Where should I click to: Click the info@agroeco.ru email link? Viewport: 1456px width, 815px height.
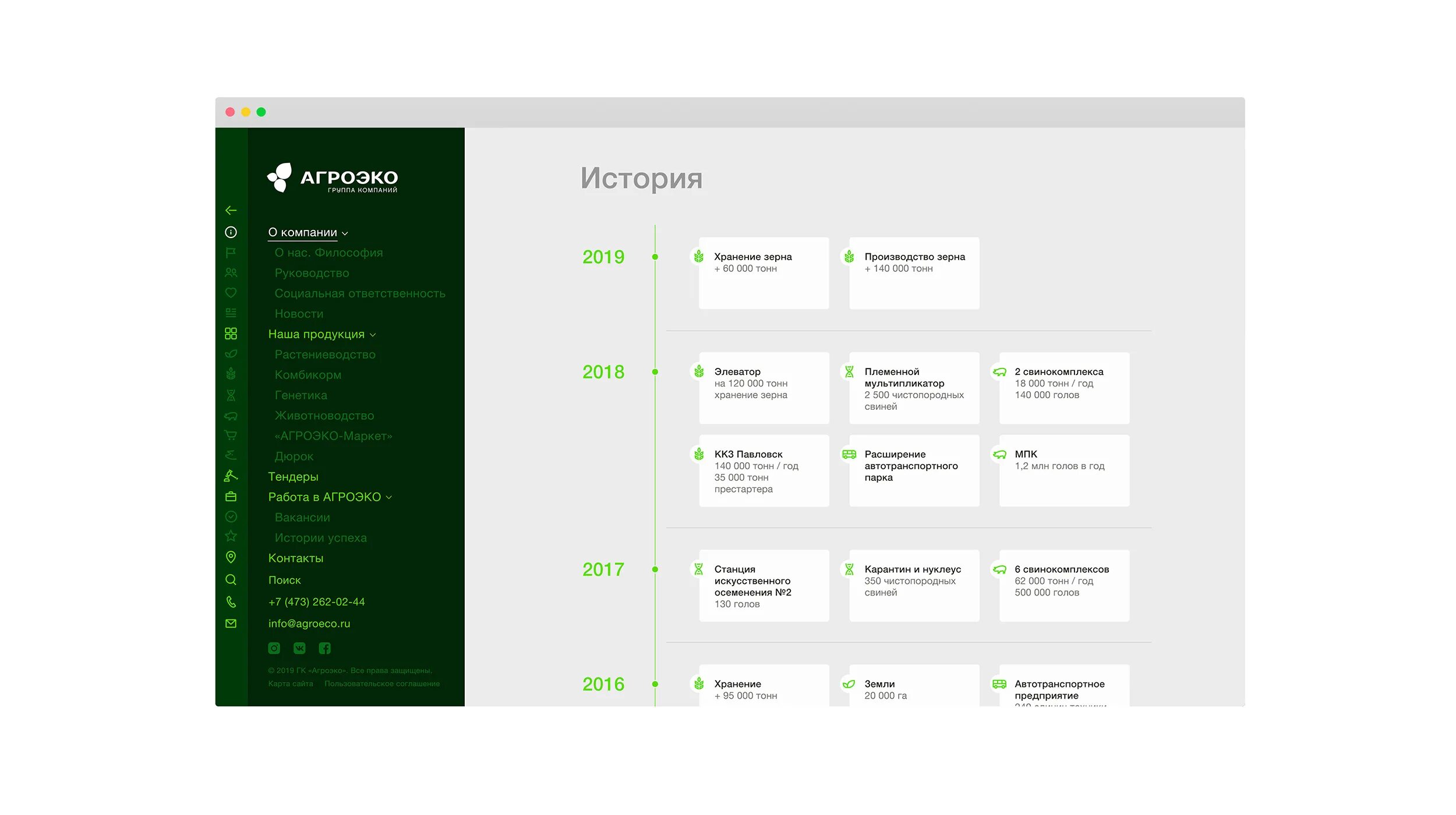pyautogui.click(x=309, y=623)
